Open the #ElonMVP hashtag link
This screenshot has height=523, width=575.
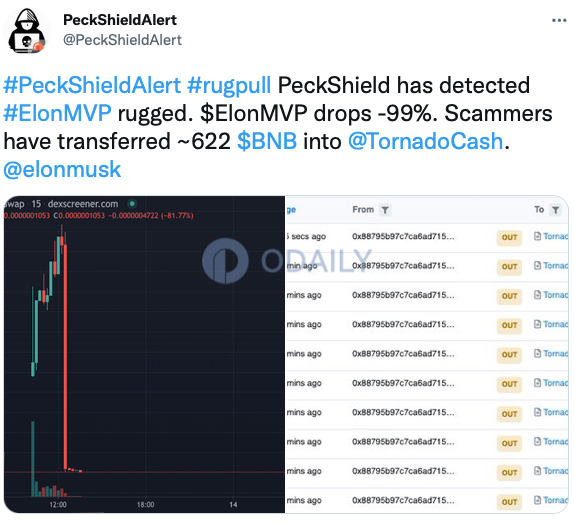tap(57, 113)
